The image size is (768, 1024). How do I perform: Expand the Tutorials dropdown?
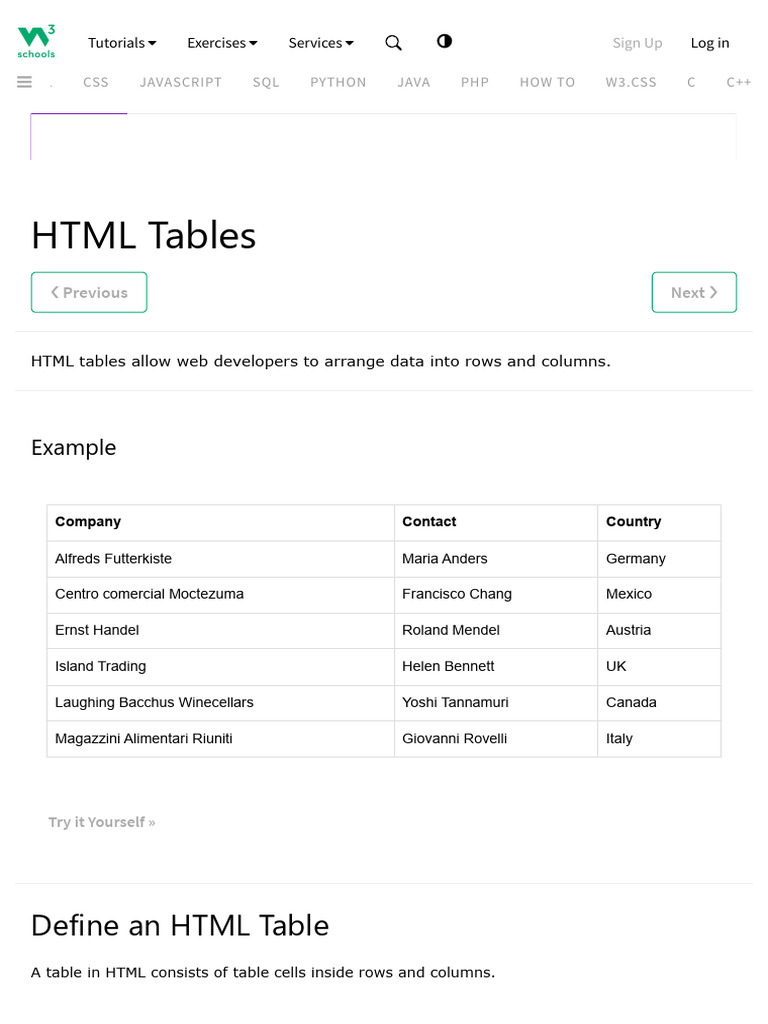tap(122, 43)
